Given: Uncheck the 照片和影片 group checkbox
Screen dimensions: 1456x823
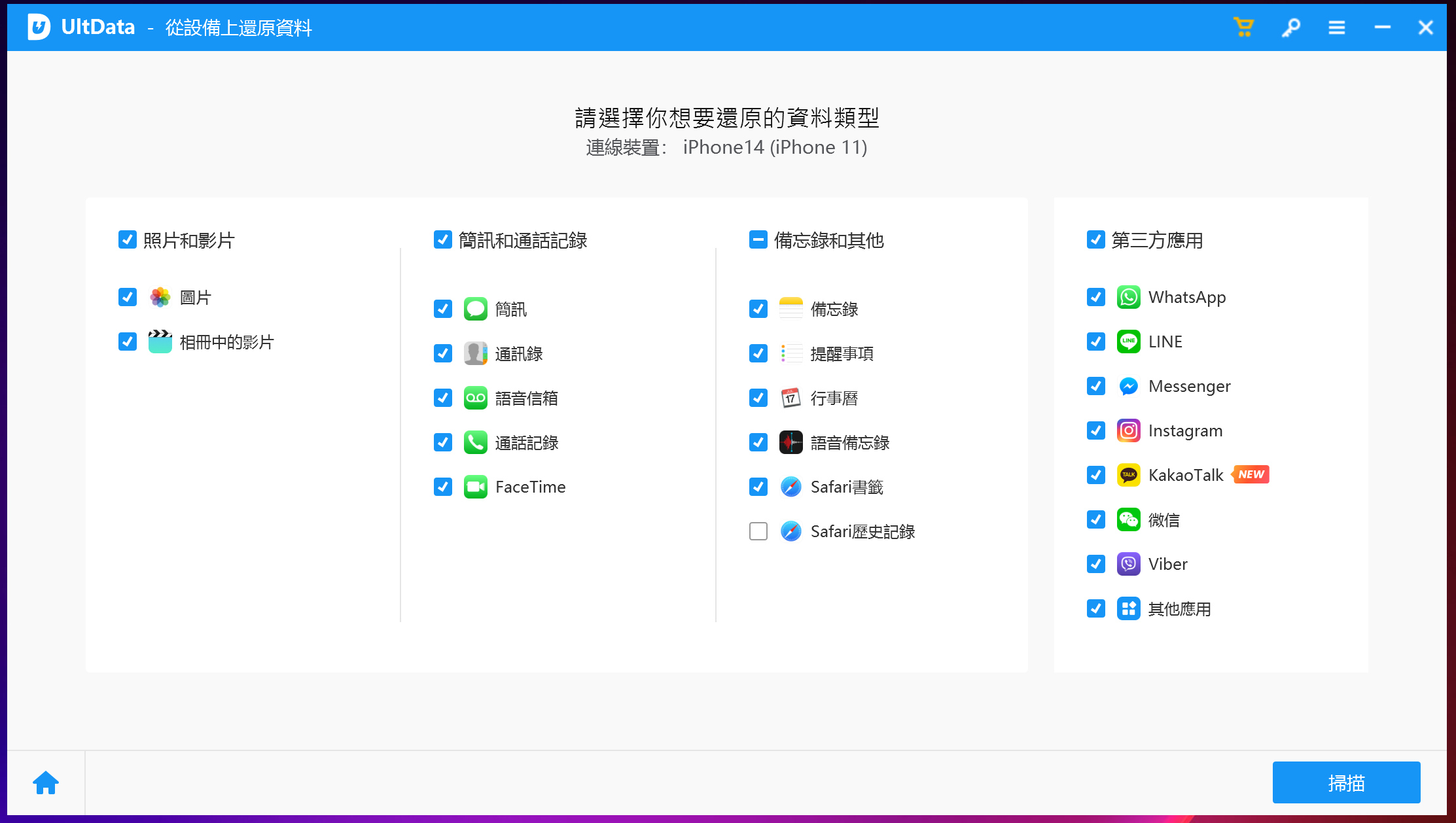Looking at the screenshot, I should 128,239.
